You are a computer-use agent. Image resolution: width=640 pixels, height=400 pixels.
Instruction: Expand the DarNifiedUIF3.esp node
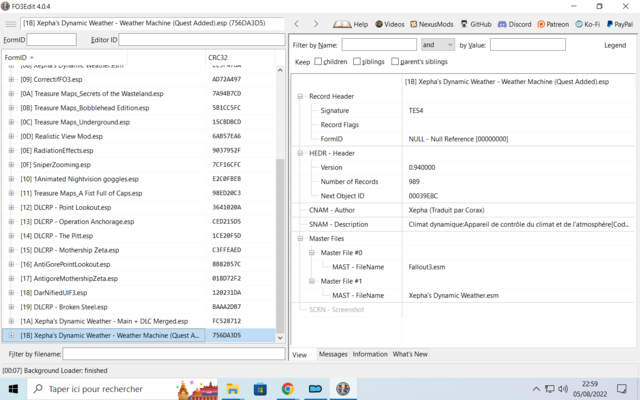pos(11,293)
